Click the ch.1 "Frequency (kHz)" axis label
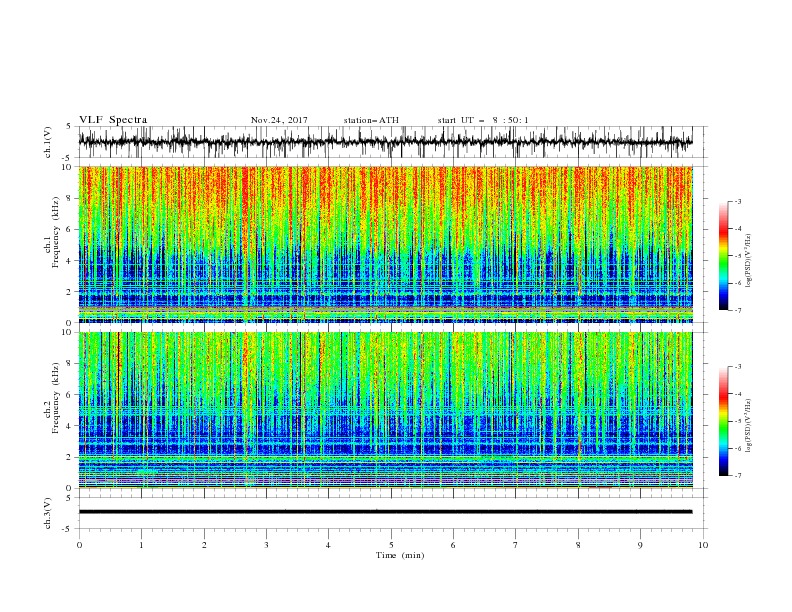The image size is (792, 612). 56,233
